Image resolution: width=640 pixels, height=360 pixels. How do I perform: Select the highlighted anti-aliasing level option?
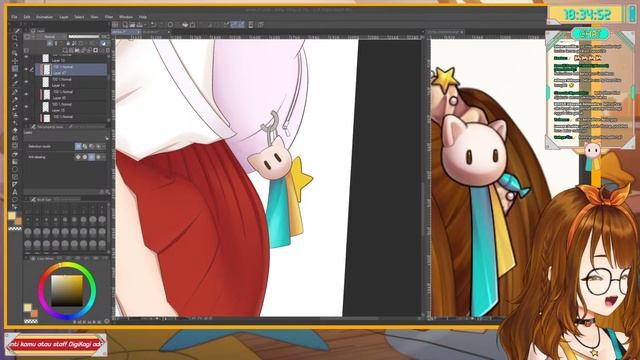pos(91,157)
